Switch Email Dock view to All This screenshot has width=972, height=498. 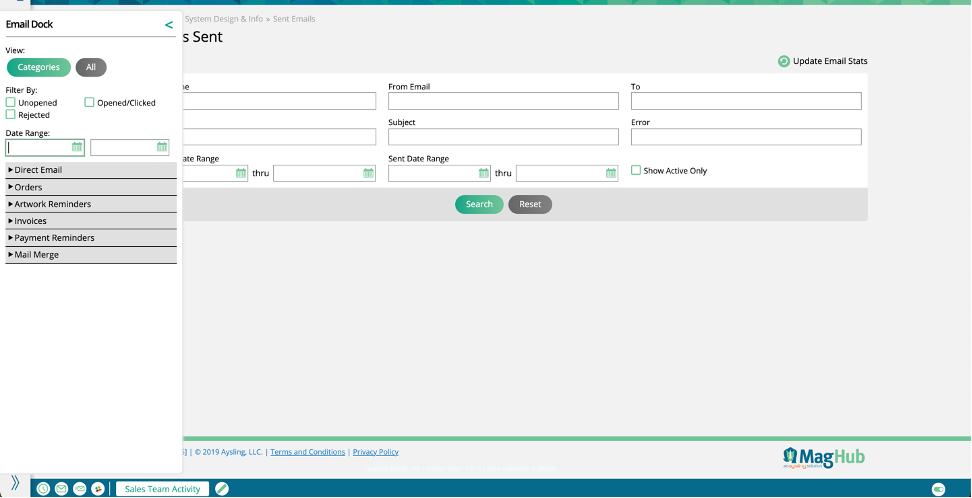tap(91, 68)
